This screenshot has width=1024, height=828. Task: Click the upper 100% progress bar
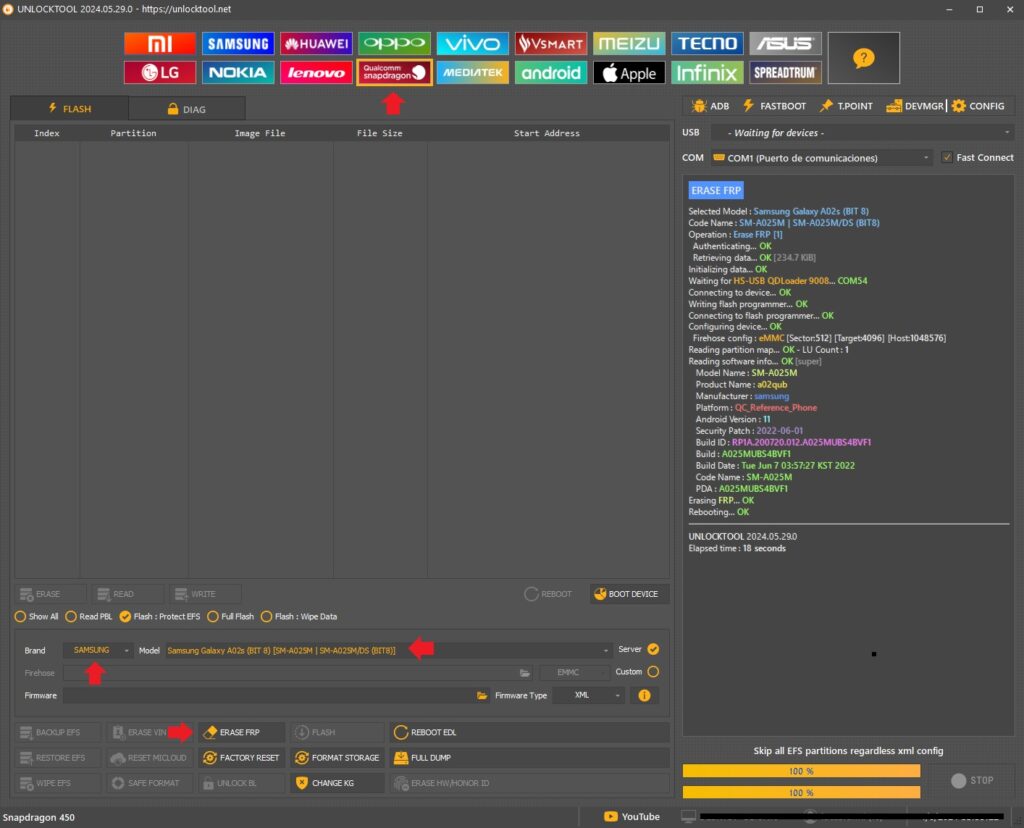pyautogui.click(x=801, y=771)
